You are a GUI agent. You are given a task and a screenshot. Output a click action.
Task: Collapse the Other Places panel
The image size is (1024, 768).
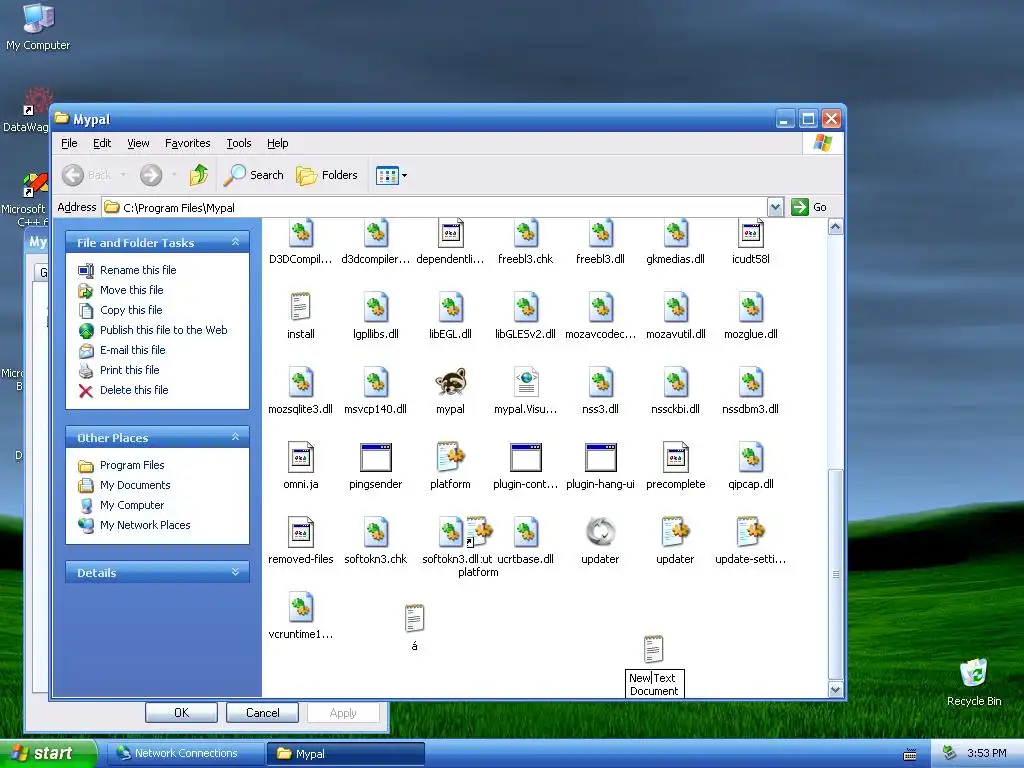[x=236, y=437]
